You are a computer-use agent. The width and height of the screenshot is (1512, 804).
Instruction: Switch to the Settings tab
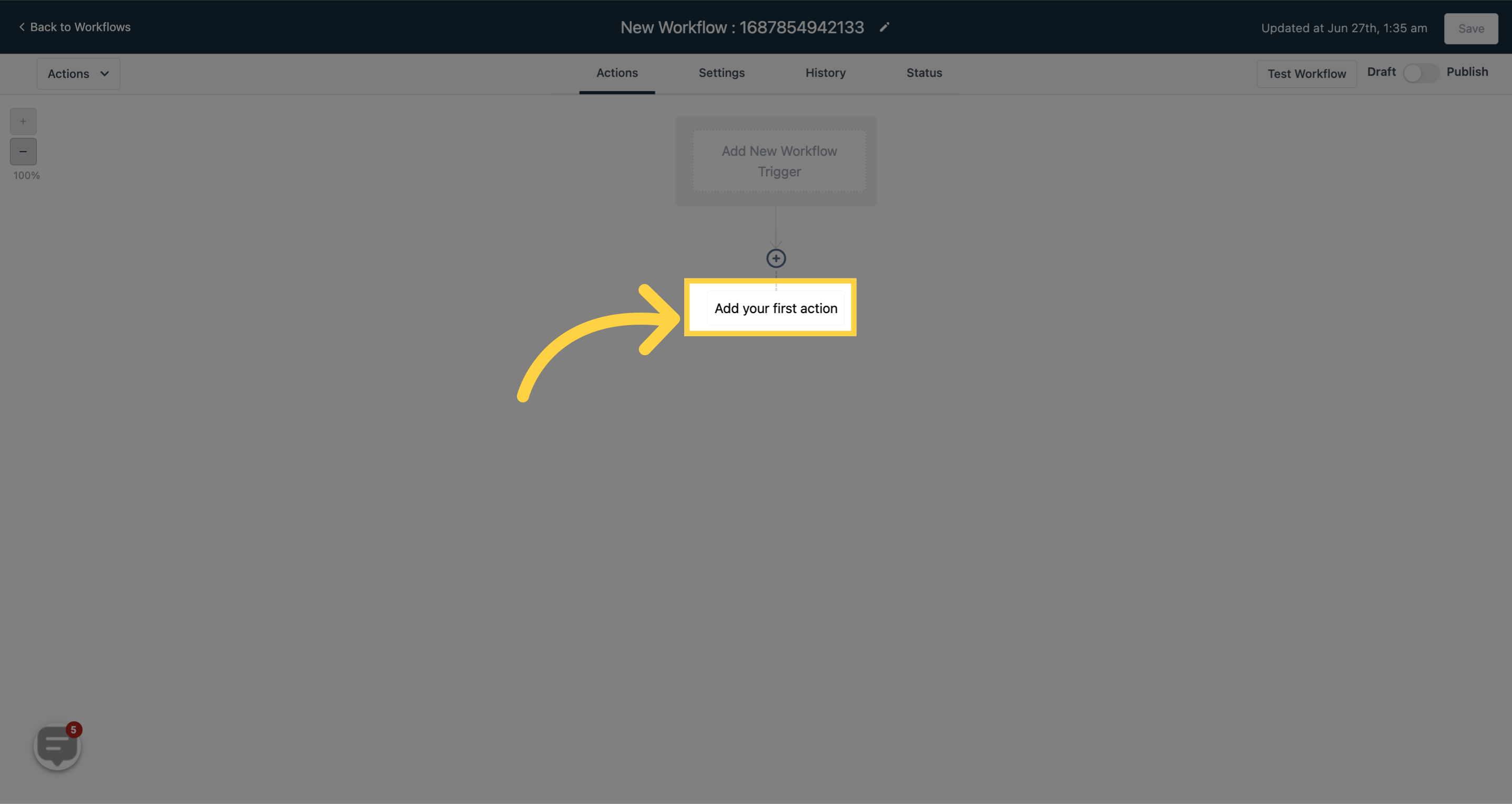point(721,72)
